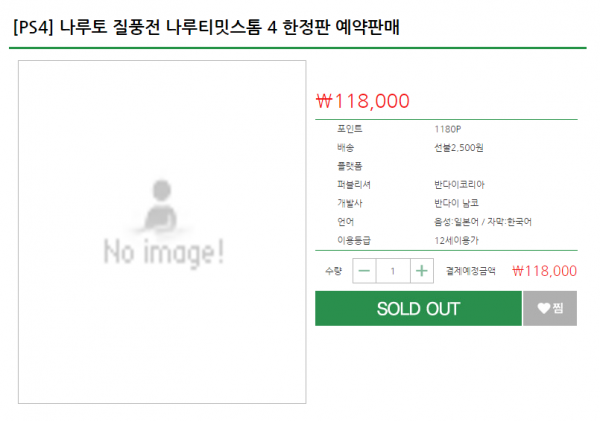
Task: Click the 수량 quantity label
Action: (x=333, y=271)
